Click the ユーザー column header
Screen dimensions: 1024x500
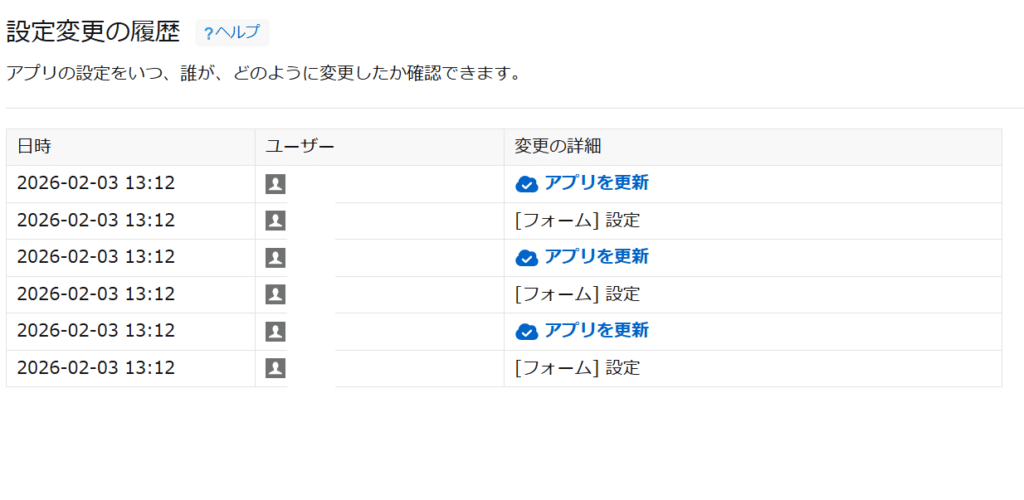click(299, 147)
